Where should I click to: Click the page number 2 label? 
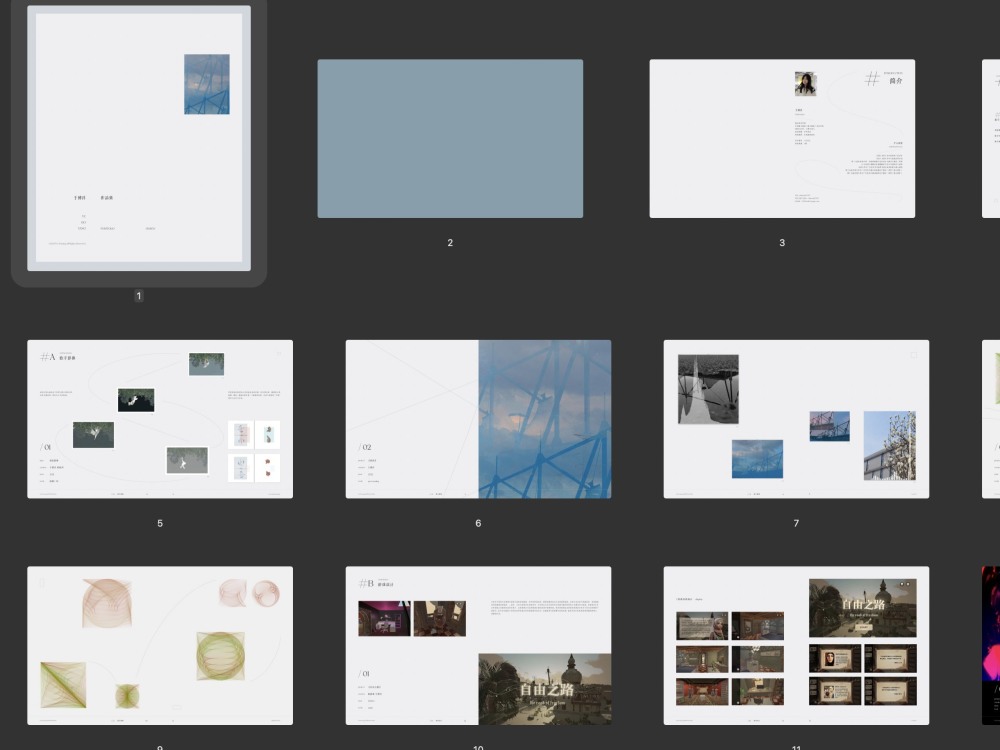pos(450,242)
